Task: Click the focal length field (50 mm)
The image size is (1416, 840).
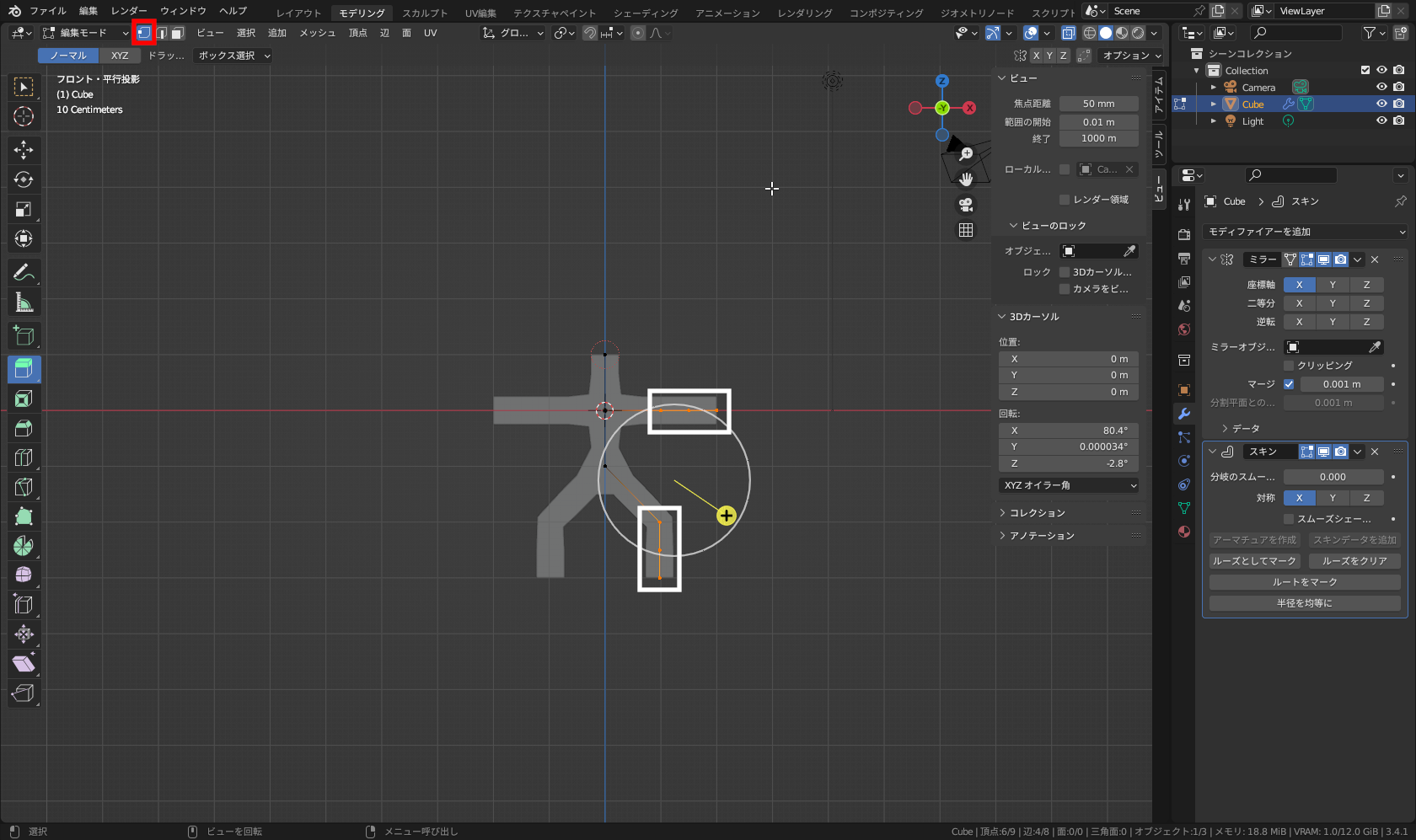Action: pyautogui.click(x=1098, y=104)
